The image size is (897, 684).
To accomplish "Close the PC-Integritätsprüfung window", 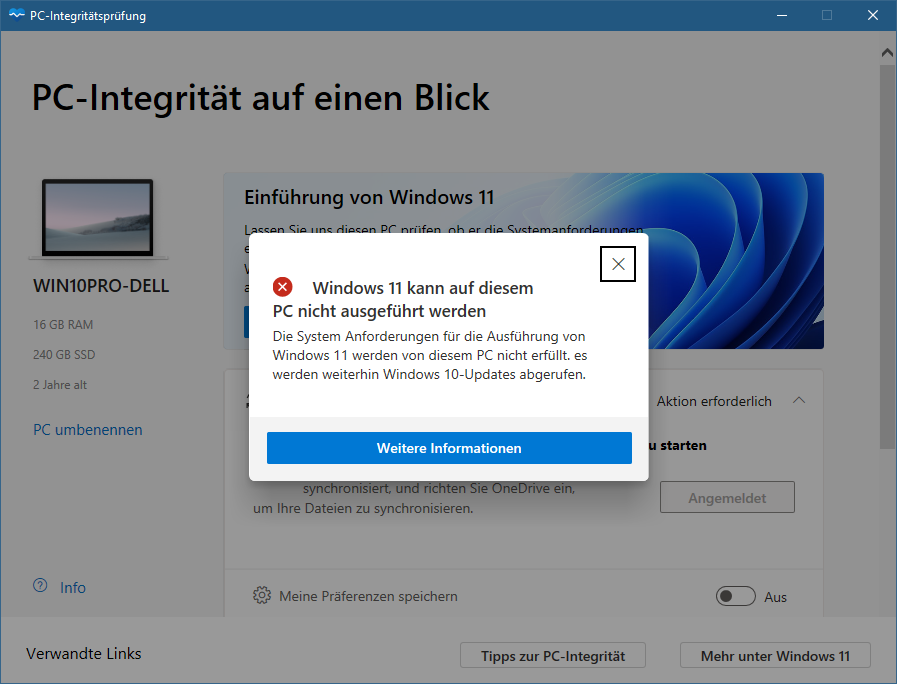I will [x=872, y=15].
